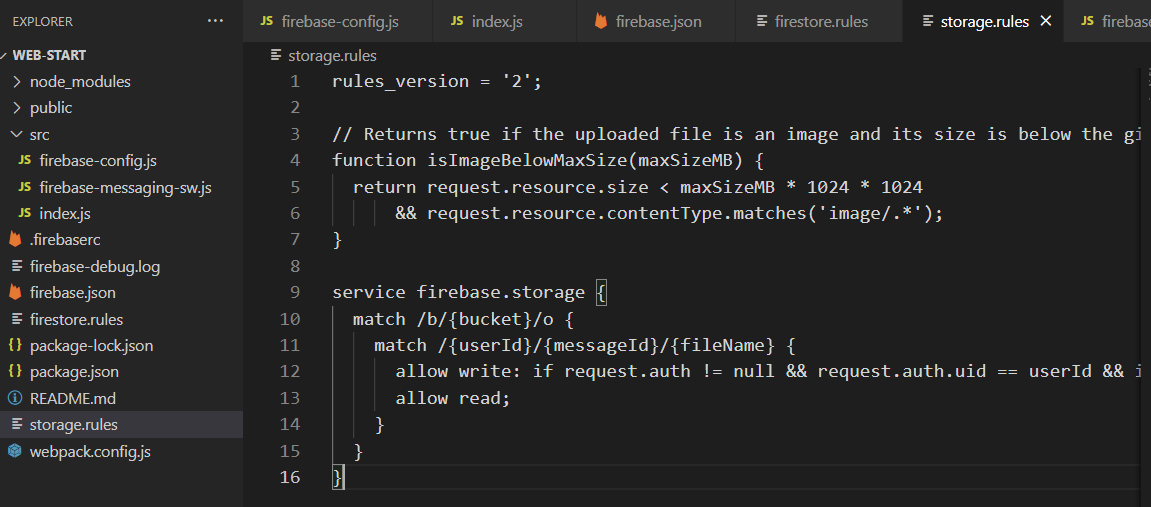Viewport: 1151px width, 507px height.
Task: Close the storage.rules editor tab
Action: (1046, 21)
